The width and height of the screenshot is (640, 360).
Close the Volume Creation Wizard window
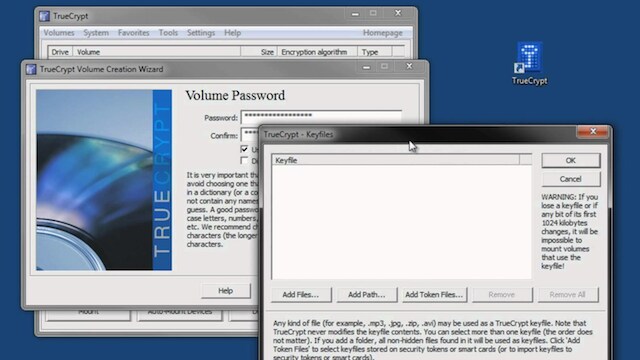(409, 66)
